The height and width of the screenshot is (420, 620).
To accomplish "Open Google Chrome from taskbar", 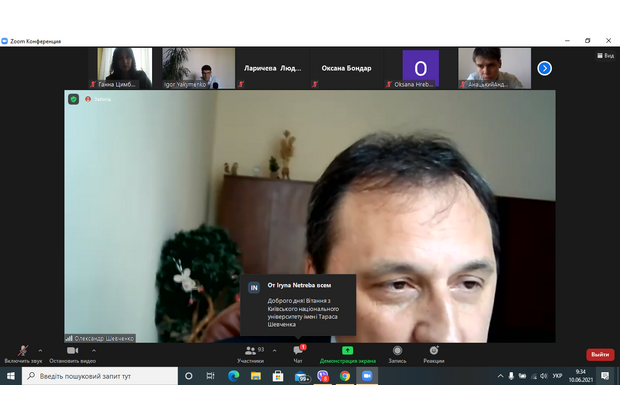I will (345, 376).
